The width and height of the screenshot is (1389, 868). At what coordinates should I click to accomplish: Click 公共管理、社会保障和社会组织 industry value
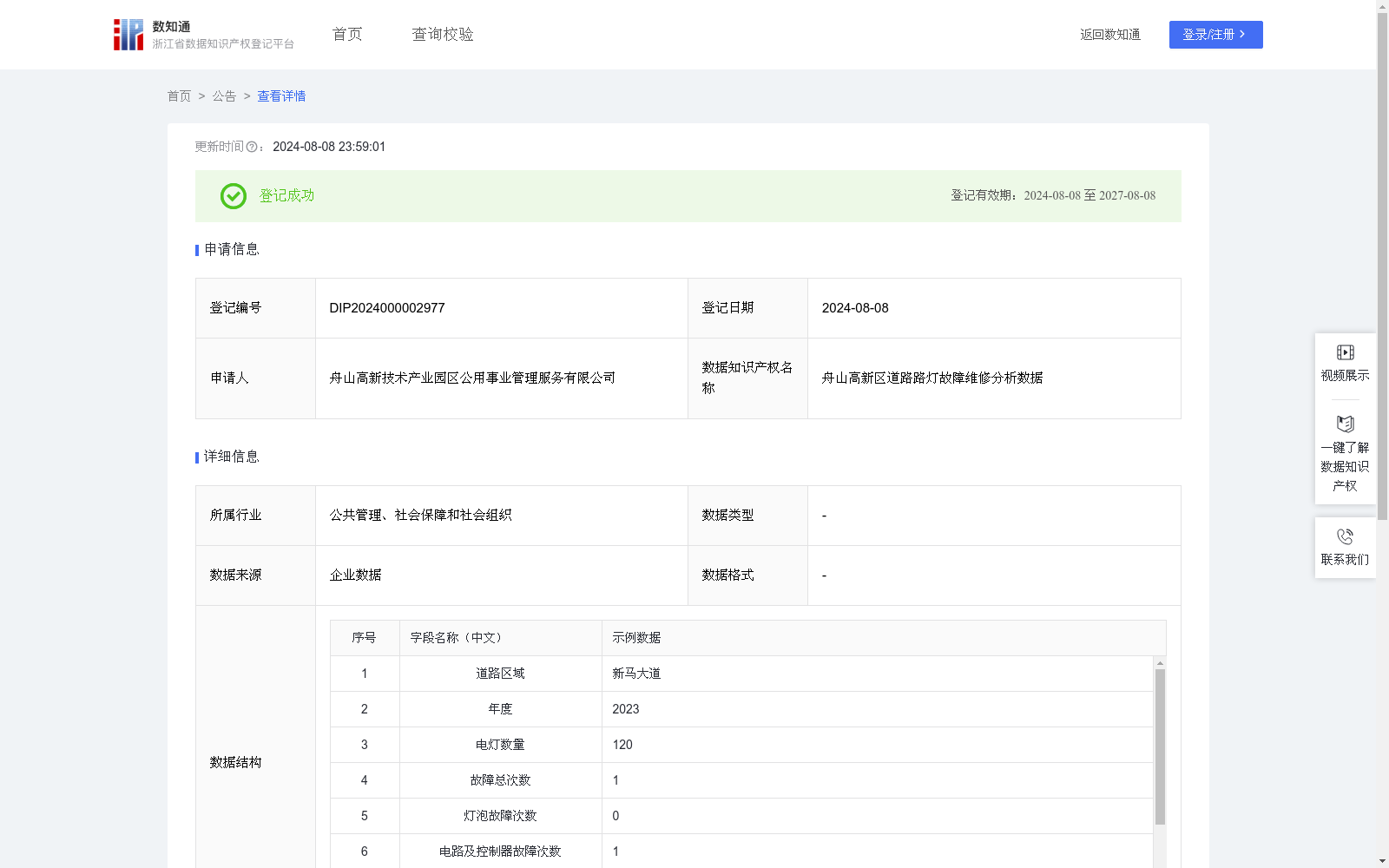point(421,516)
